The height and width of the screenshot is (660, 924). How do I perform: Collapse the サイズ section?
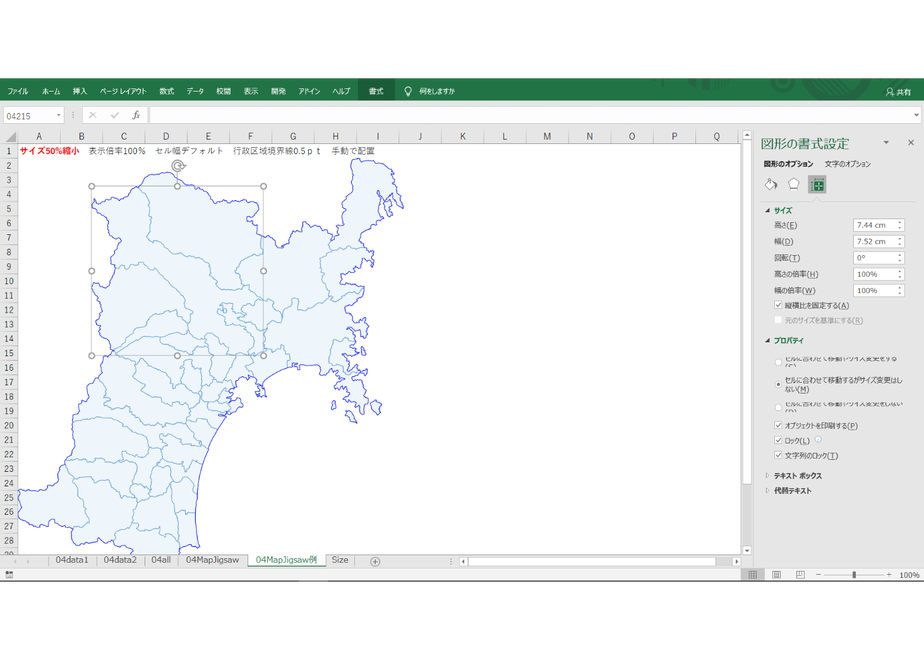pos(767,210)
